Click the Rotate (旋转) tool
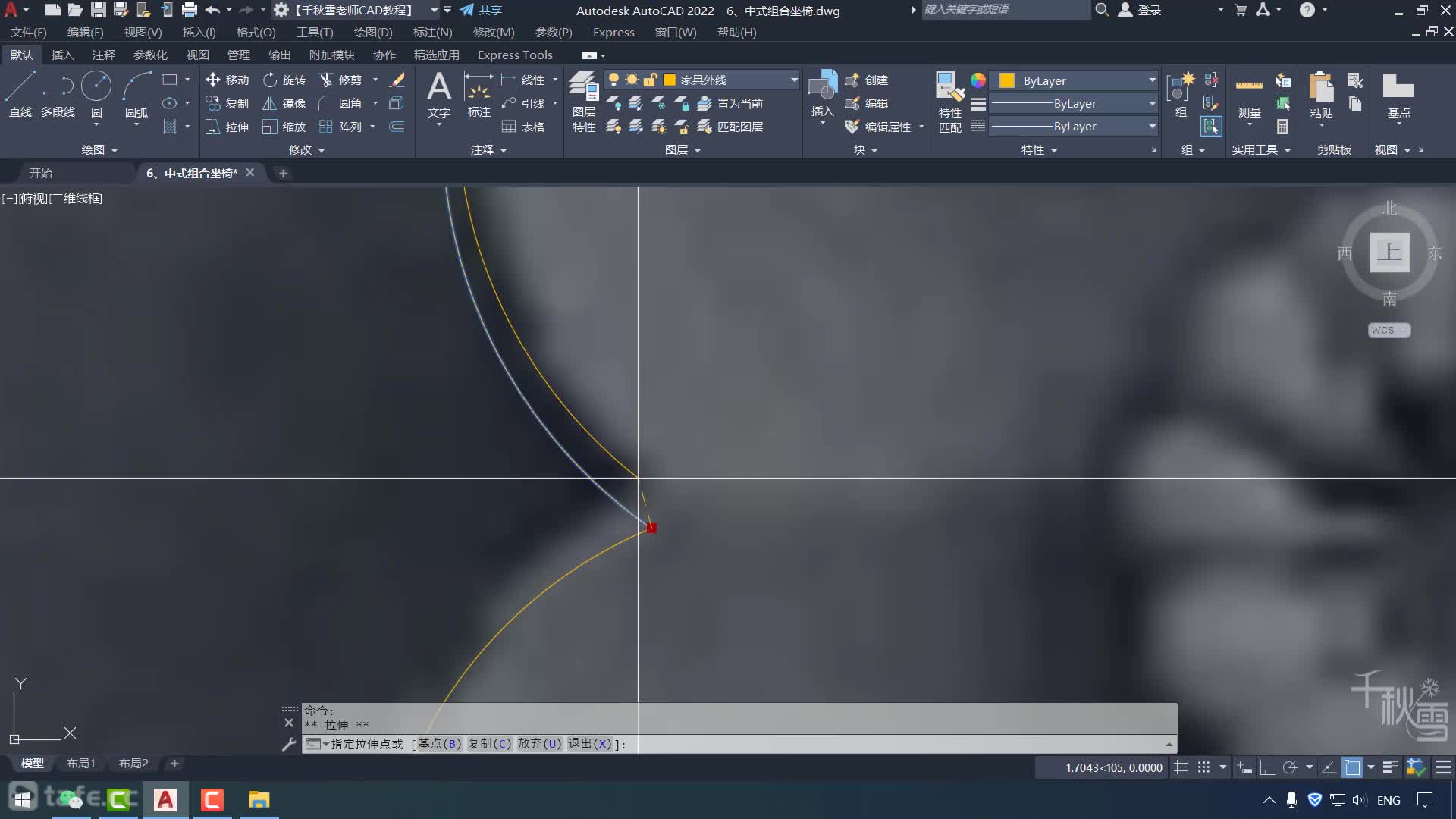This screenshot has width=1456, height=819. click(284, 80)
